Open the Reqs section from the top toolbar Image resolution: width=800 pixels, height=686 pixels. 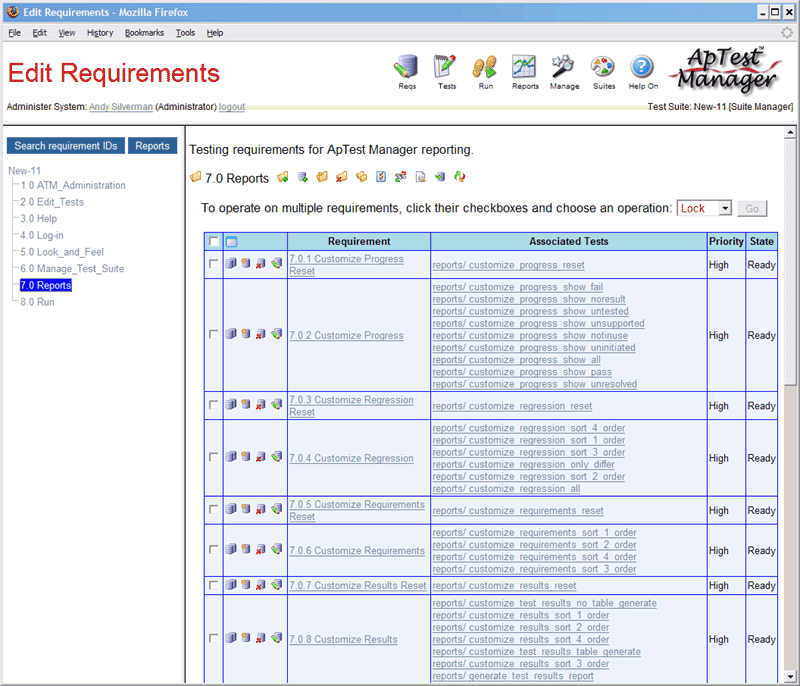407,72
